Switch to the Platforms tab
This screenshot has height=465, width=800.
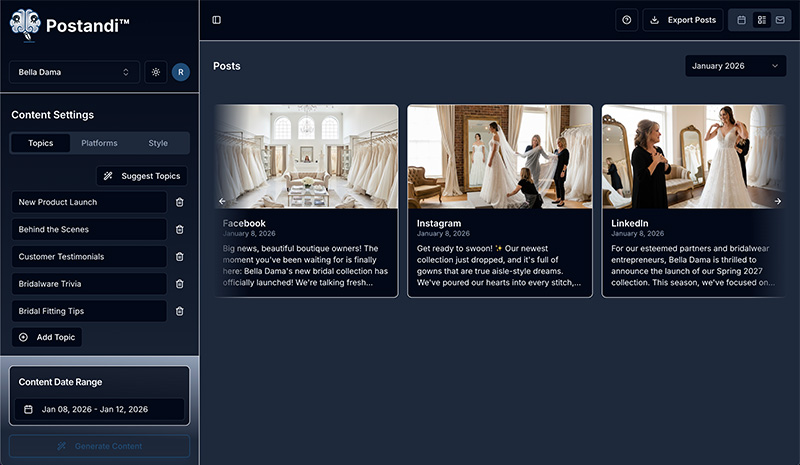99,143
